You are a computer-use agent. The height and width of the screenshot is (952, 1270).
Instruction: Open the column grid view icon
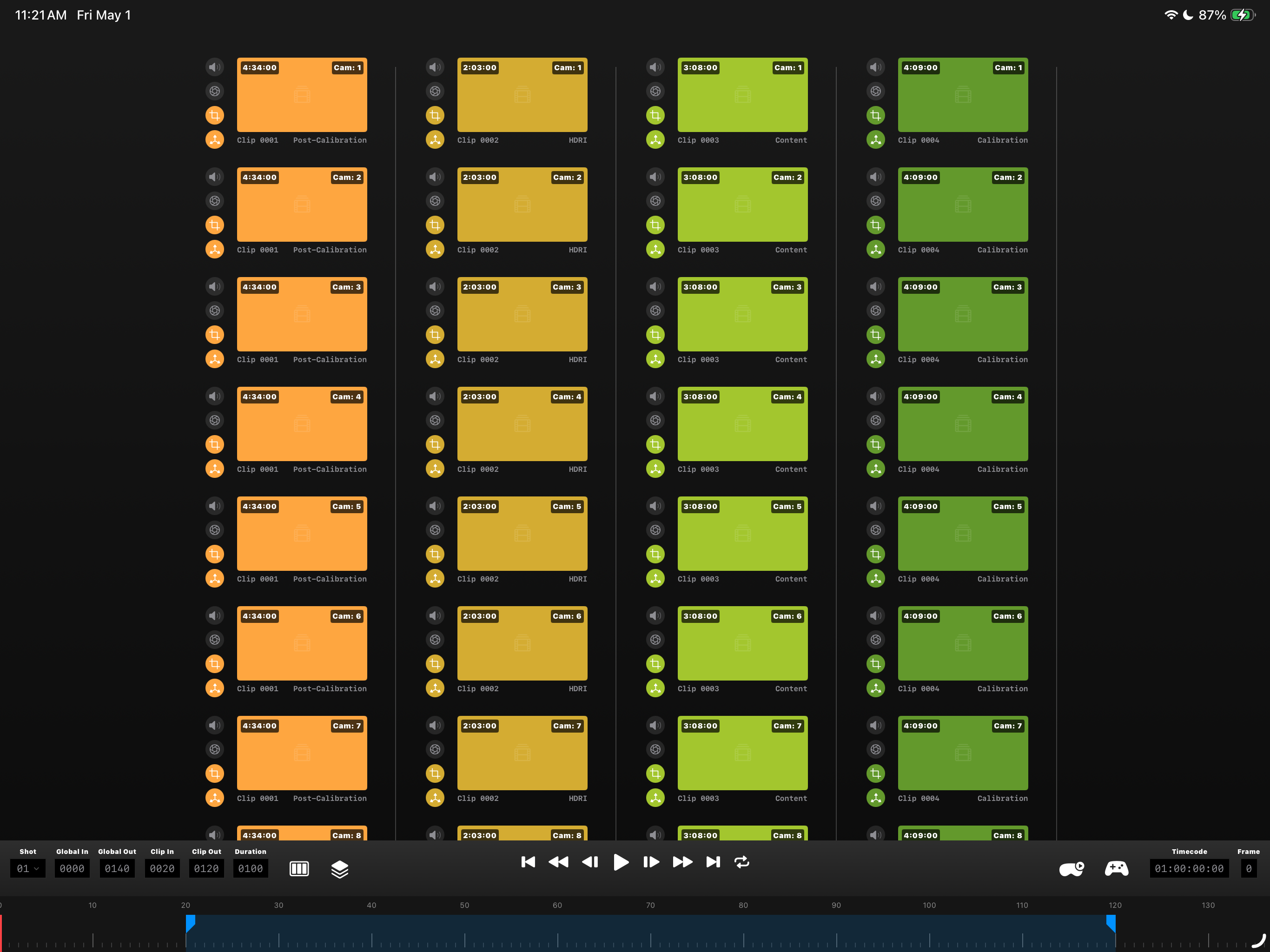coord(299,869)
